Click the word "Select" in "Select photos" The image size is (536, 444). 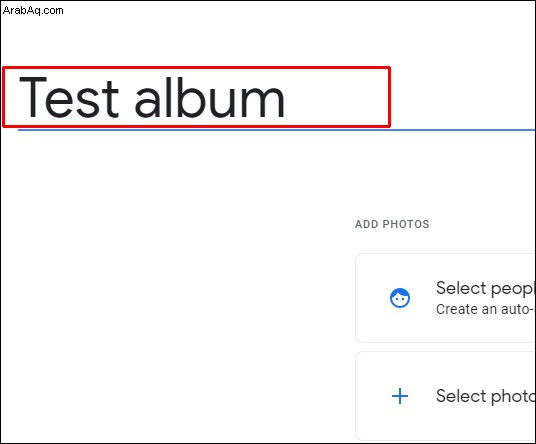pos(461,396)
